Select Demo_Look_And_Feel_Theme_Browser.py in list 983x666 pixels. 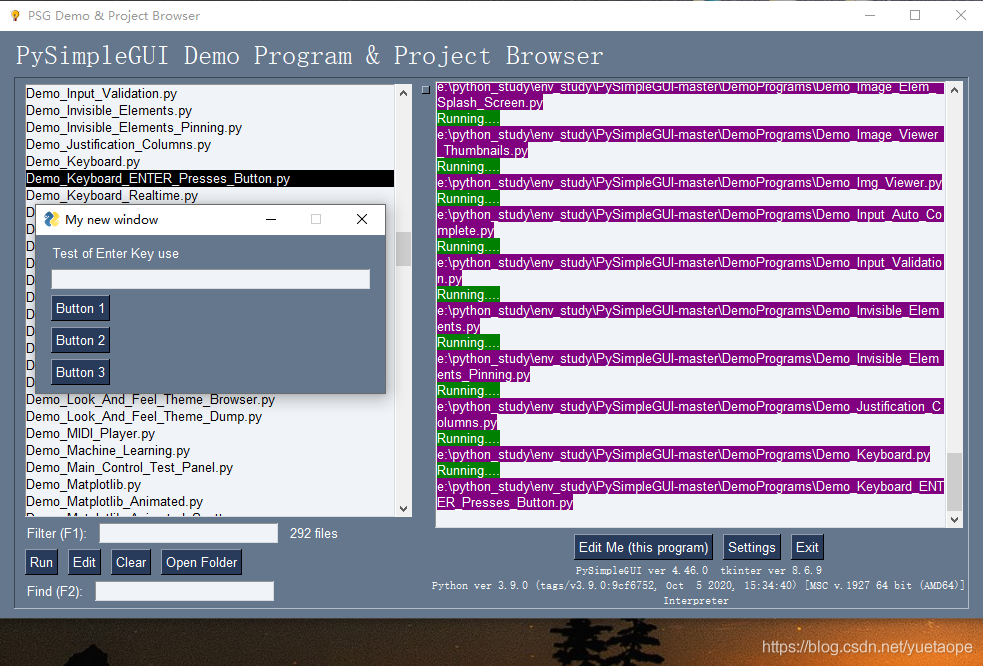pyautogui.click(x=210, y=400)
